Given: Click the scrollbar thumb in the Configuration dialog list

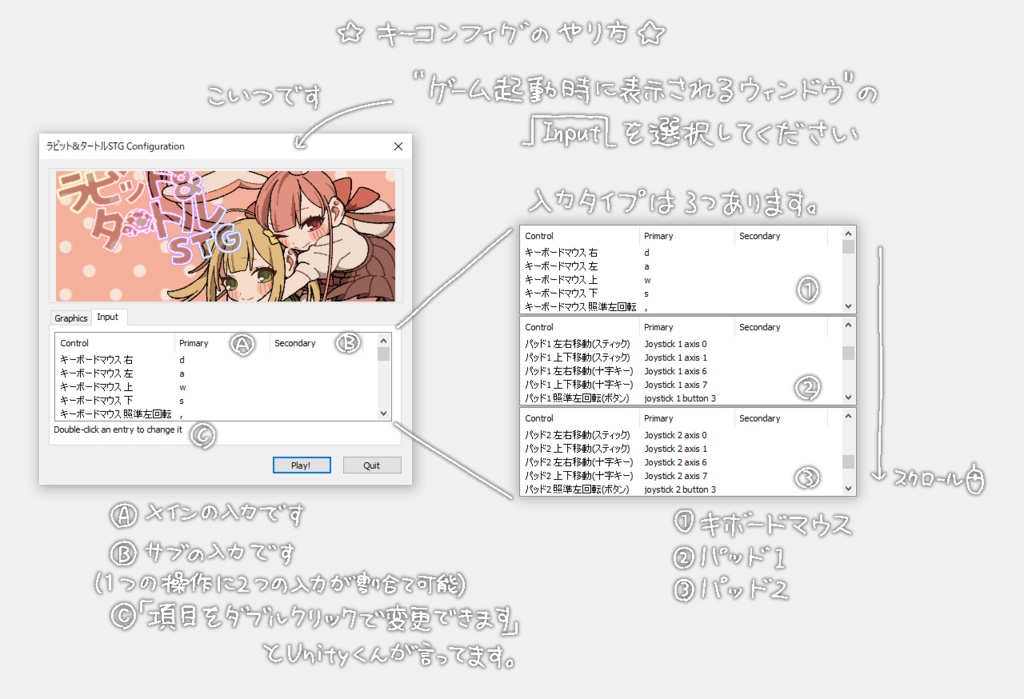Looking at the screenshot, I should pos(383,353).
